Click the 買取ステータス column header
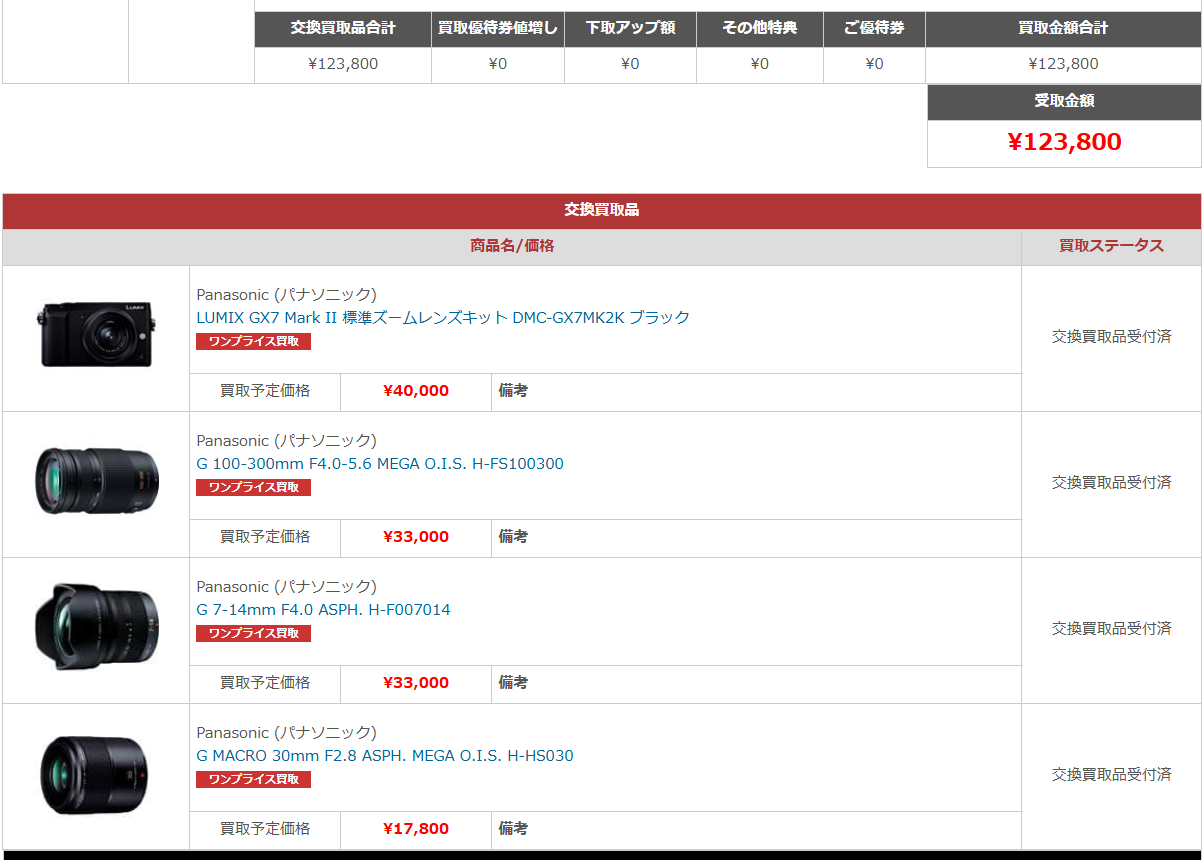 pos(1111,246)
